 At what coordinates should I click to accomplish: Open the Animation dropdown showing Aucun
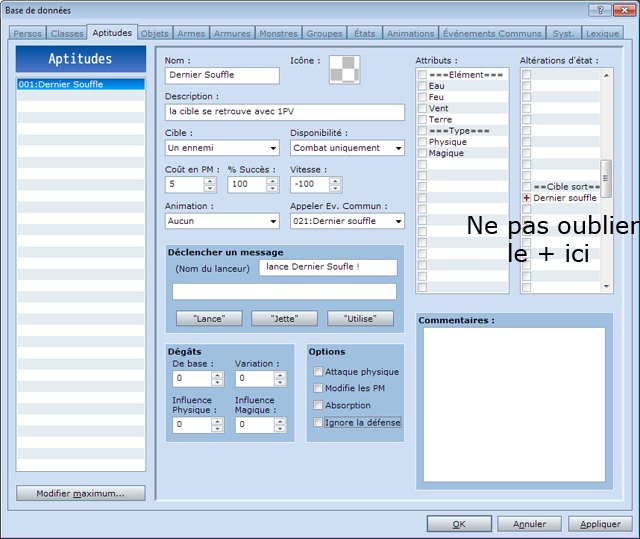tap(222, 221)
